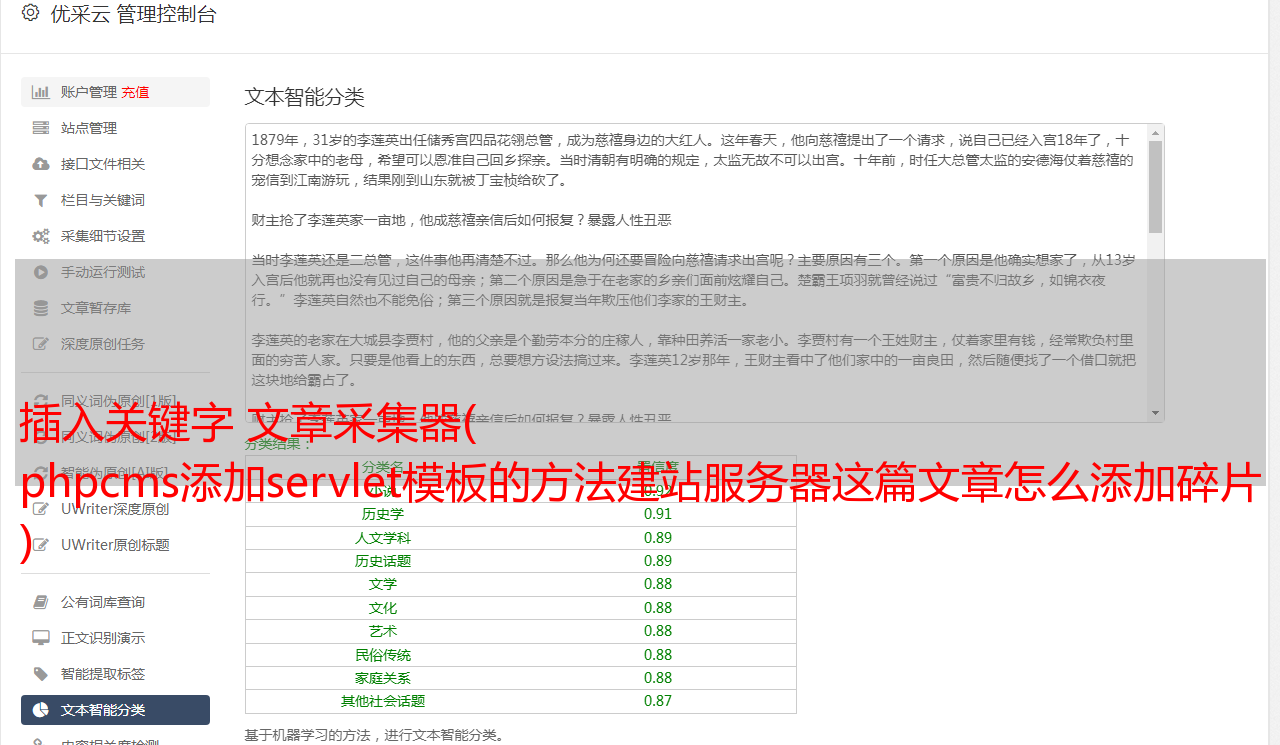1280x745 pixels.
Task: Click the monitor icon for 正文识别演示
Action: point(41,638)
